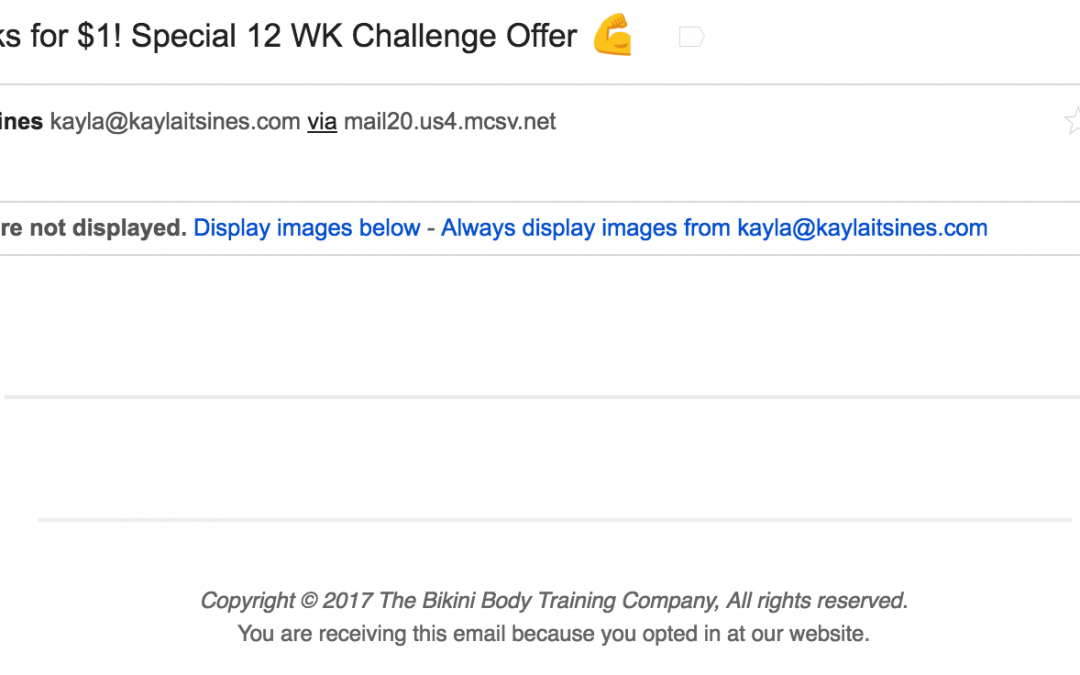Click the lower horizontal divider above the footer
This screenshot has width=1080, height=675.
pos(554,520)
